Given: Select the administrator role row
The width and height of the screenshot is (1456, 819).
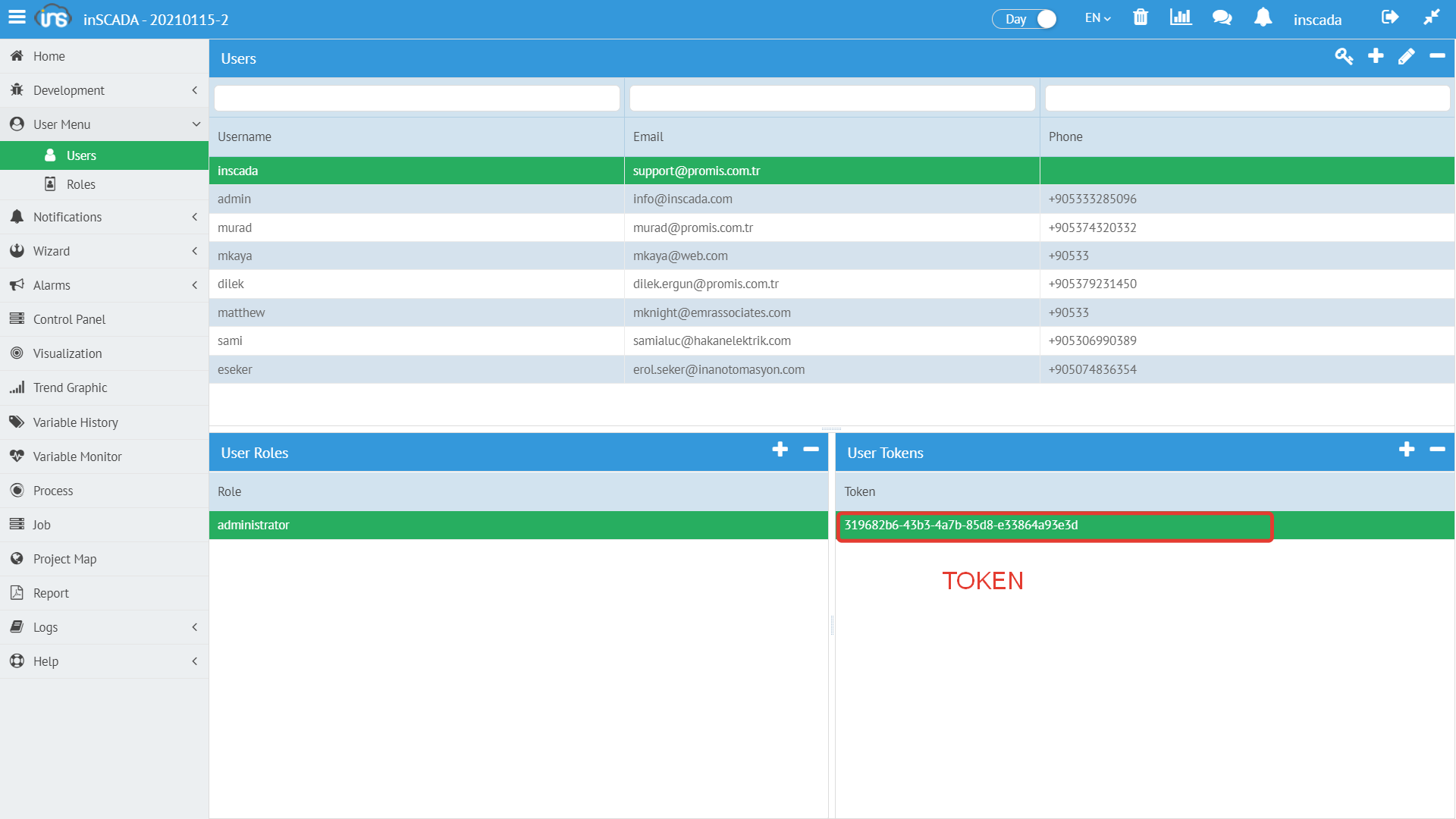Looking at the screenshot, I should pyautogui.click(x=519, y=525).
